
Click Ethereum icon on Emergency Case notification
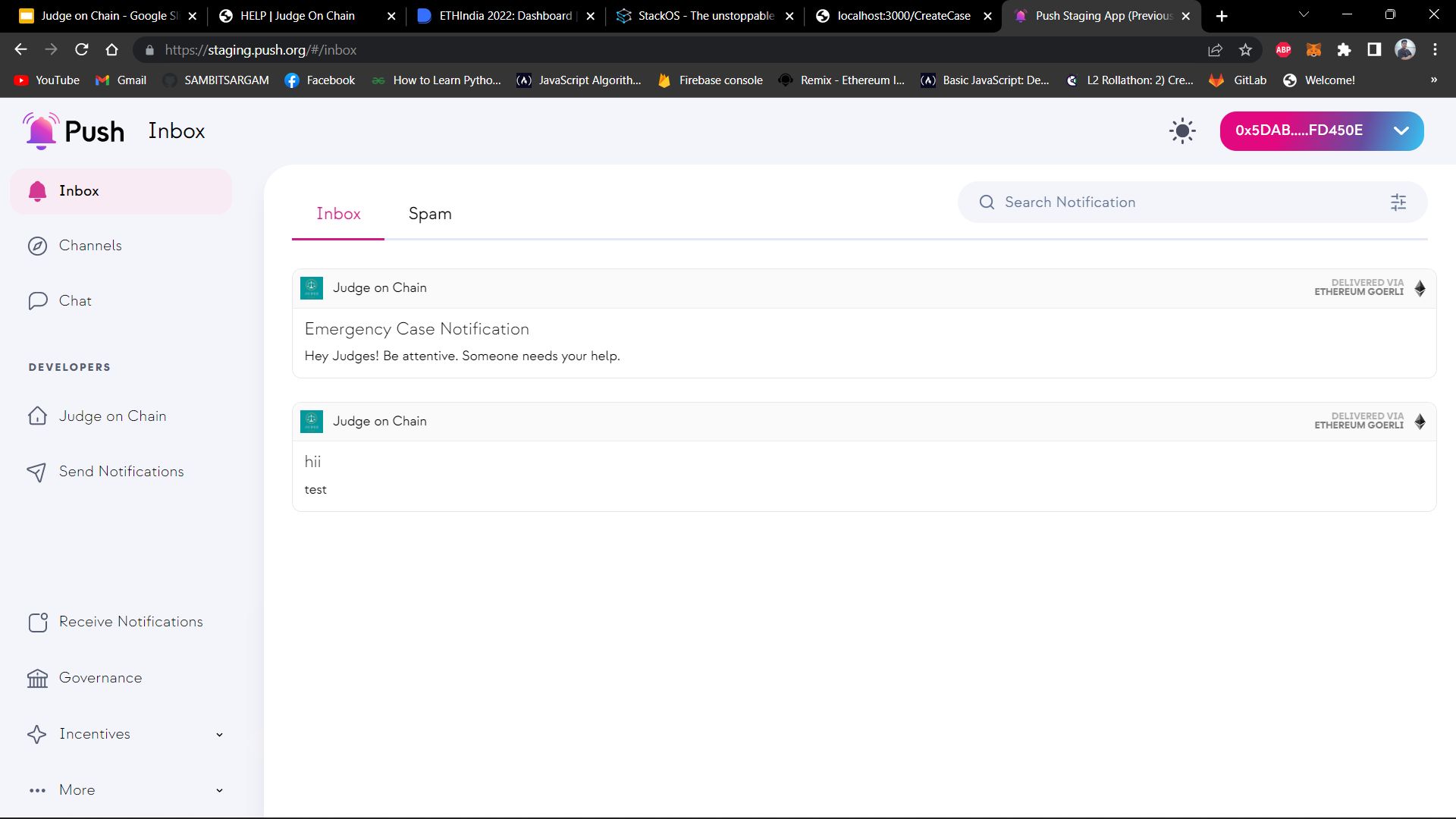pyautogui.click(x=1420, y=288)
